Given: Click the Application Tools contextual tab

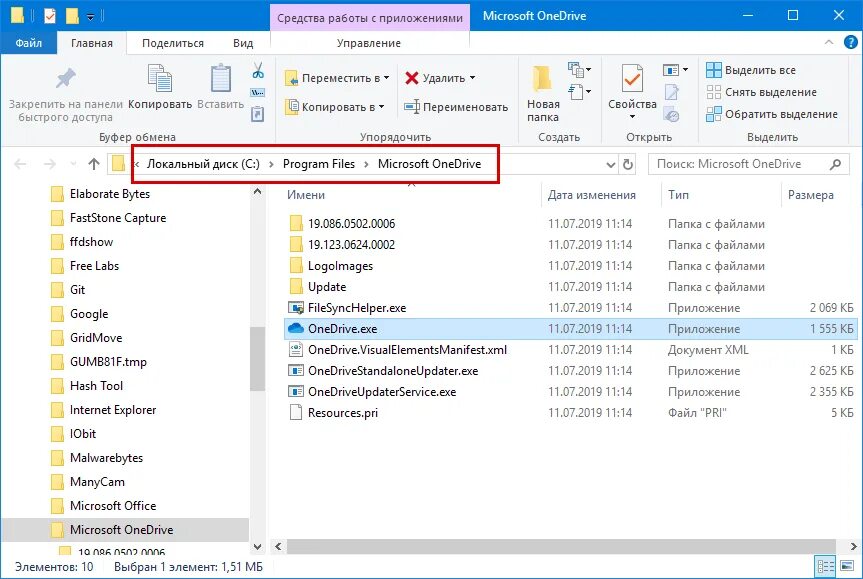Looking at the screenshot, I should [x=370, y=18].
